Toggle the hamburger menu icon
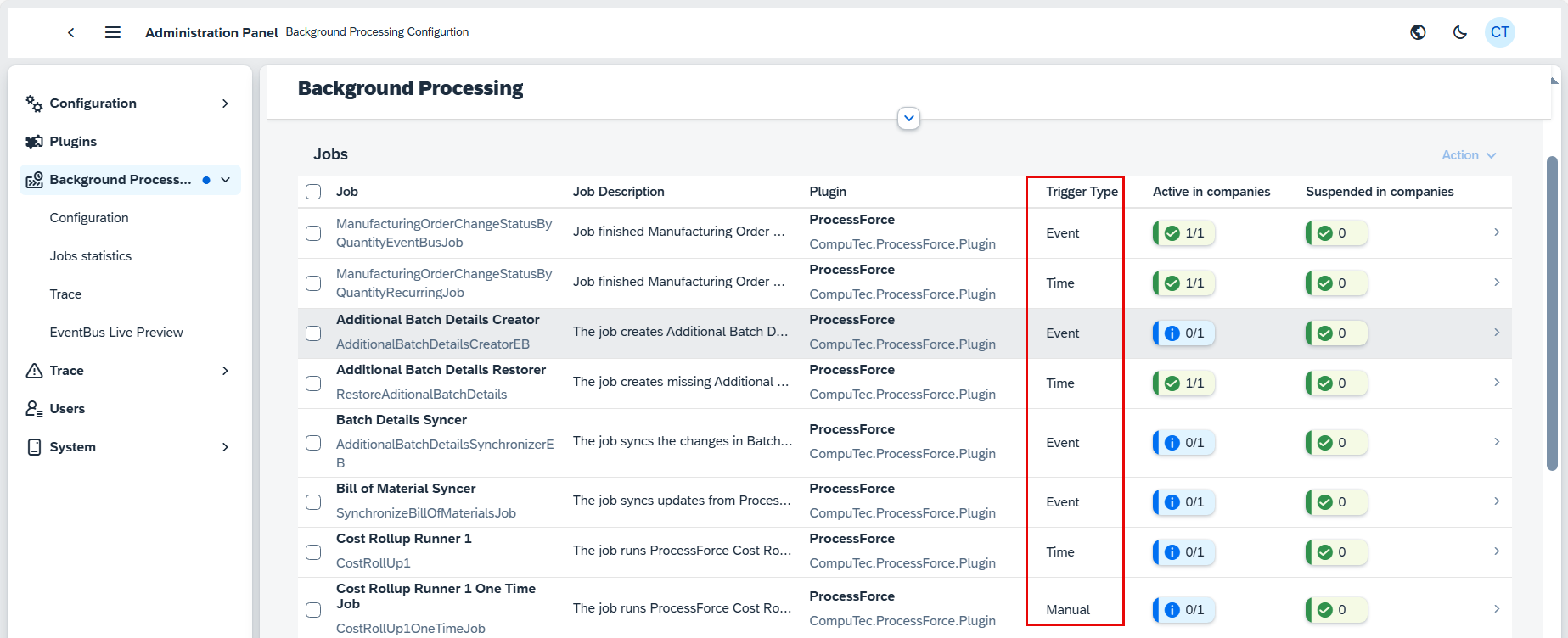The height and width of the screenshot is (638, 1568). pyautogui.click(x=112, y=32)
